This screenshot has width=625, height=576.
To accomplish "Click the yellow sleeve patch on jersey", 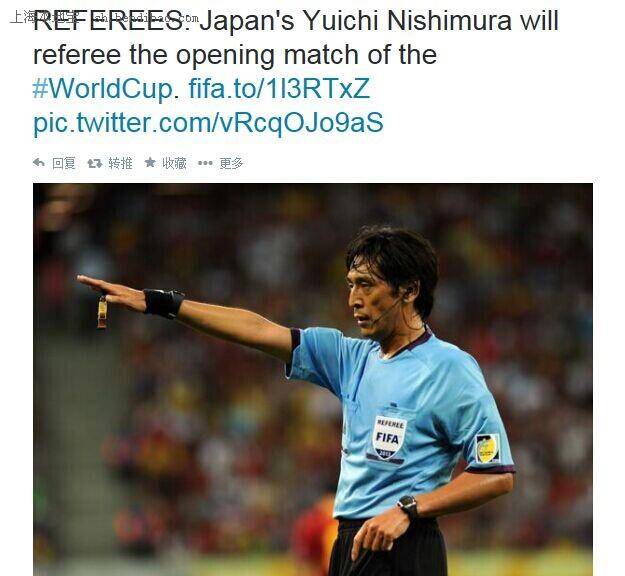I will (x=487, y=448).
